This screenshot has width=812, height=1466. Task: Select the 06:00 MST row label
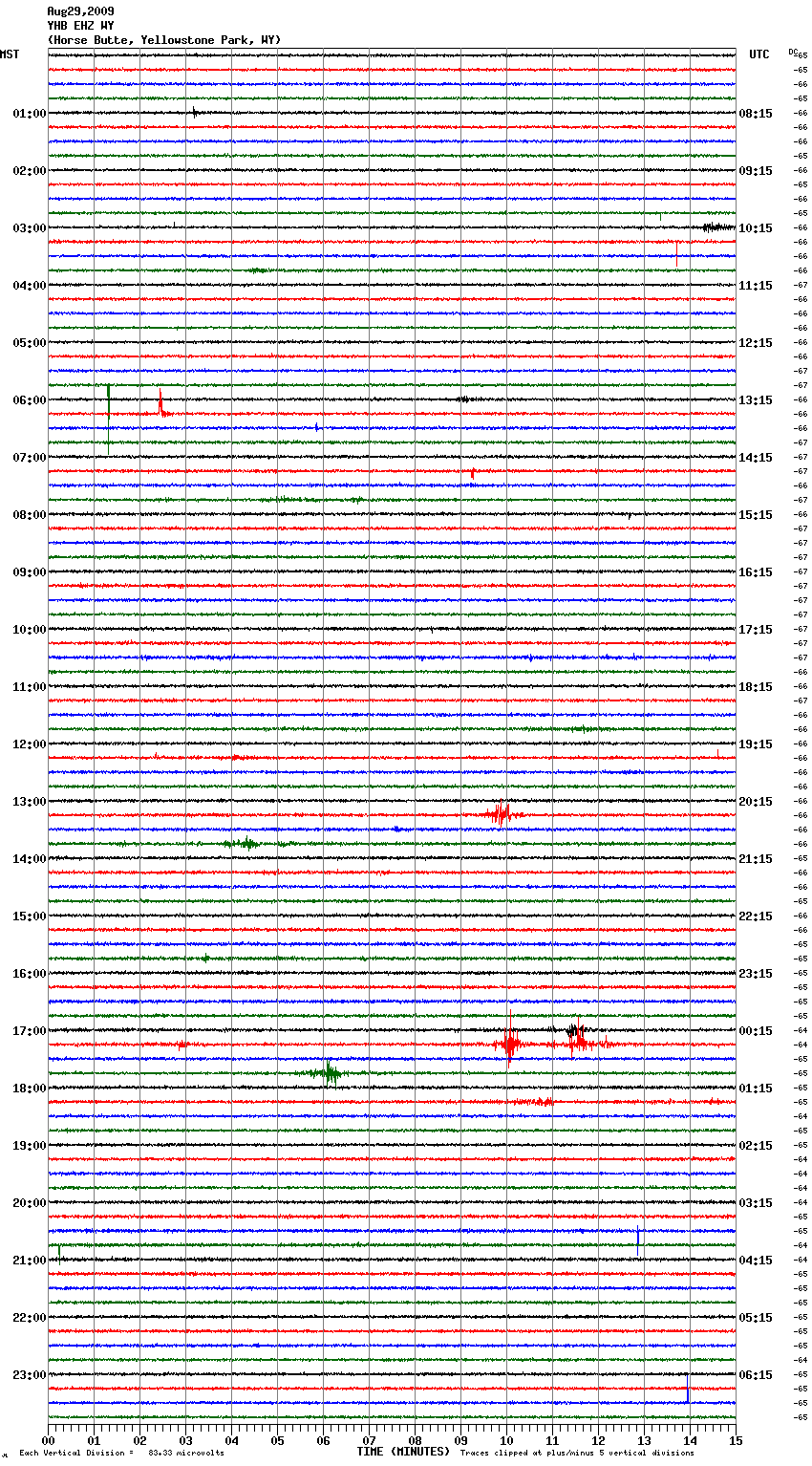[29, 400]
